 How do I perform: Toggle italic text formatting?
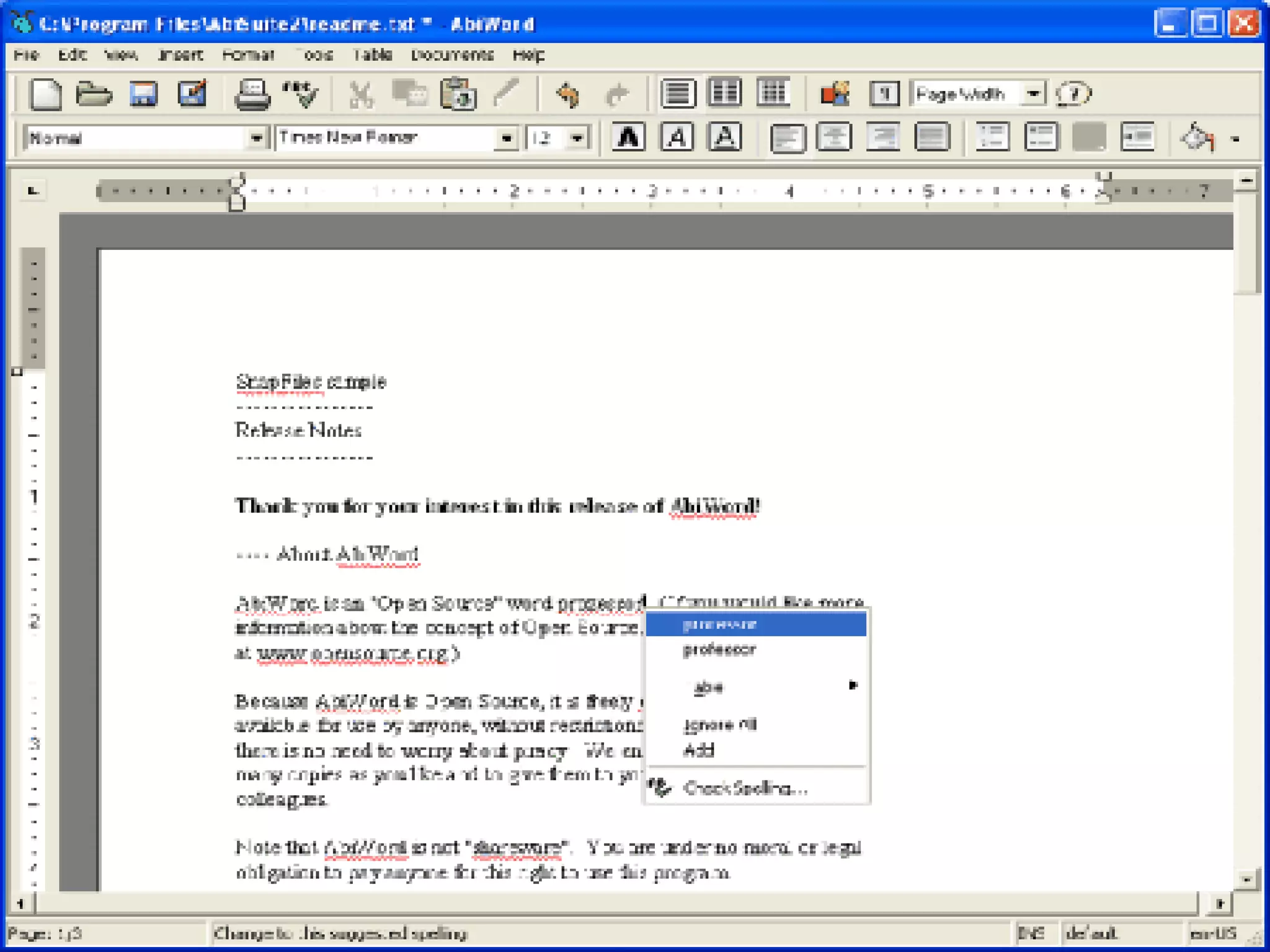(677, 137)
